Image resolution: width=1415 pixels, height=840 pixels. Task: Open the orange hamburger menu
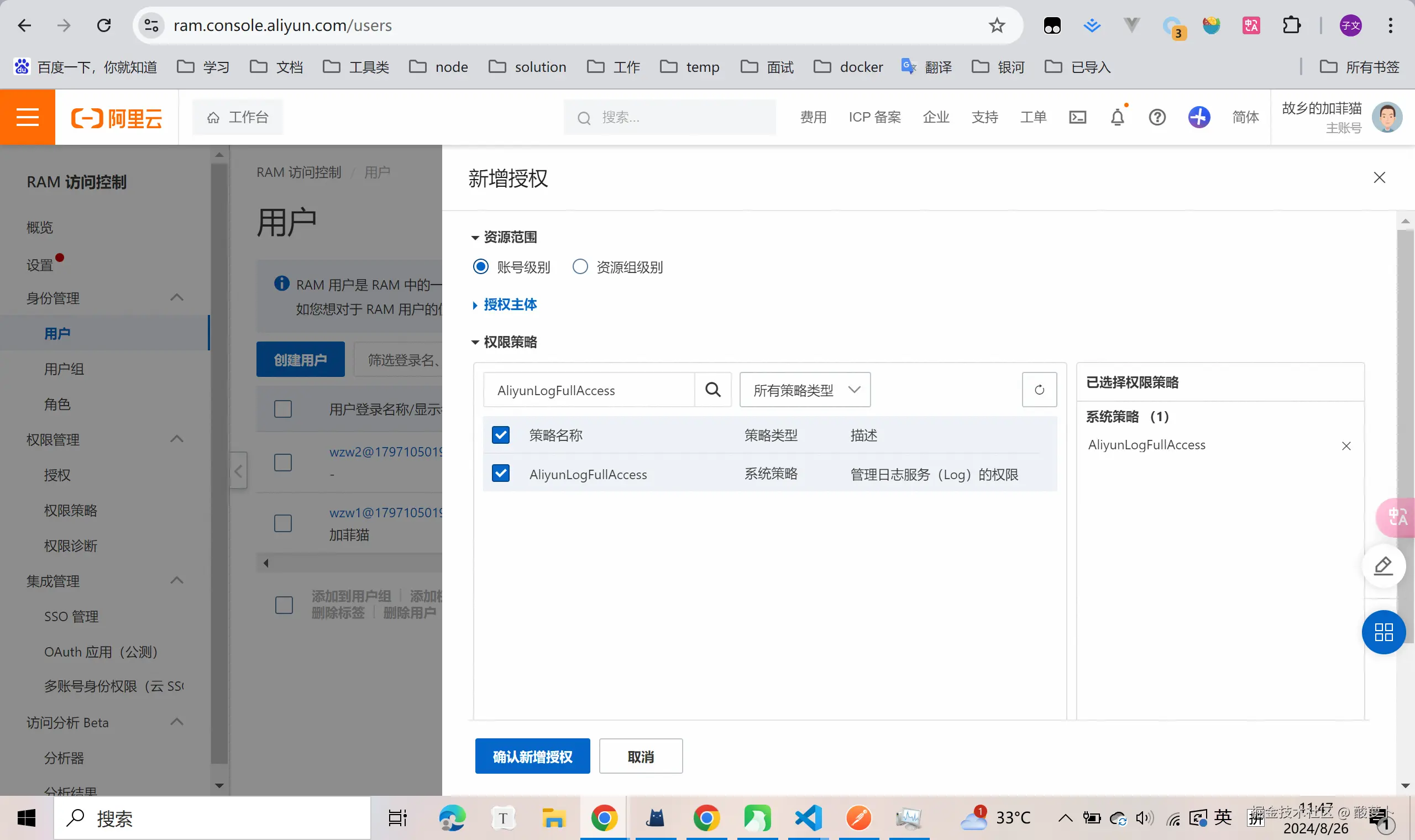tap(27, 117)
